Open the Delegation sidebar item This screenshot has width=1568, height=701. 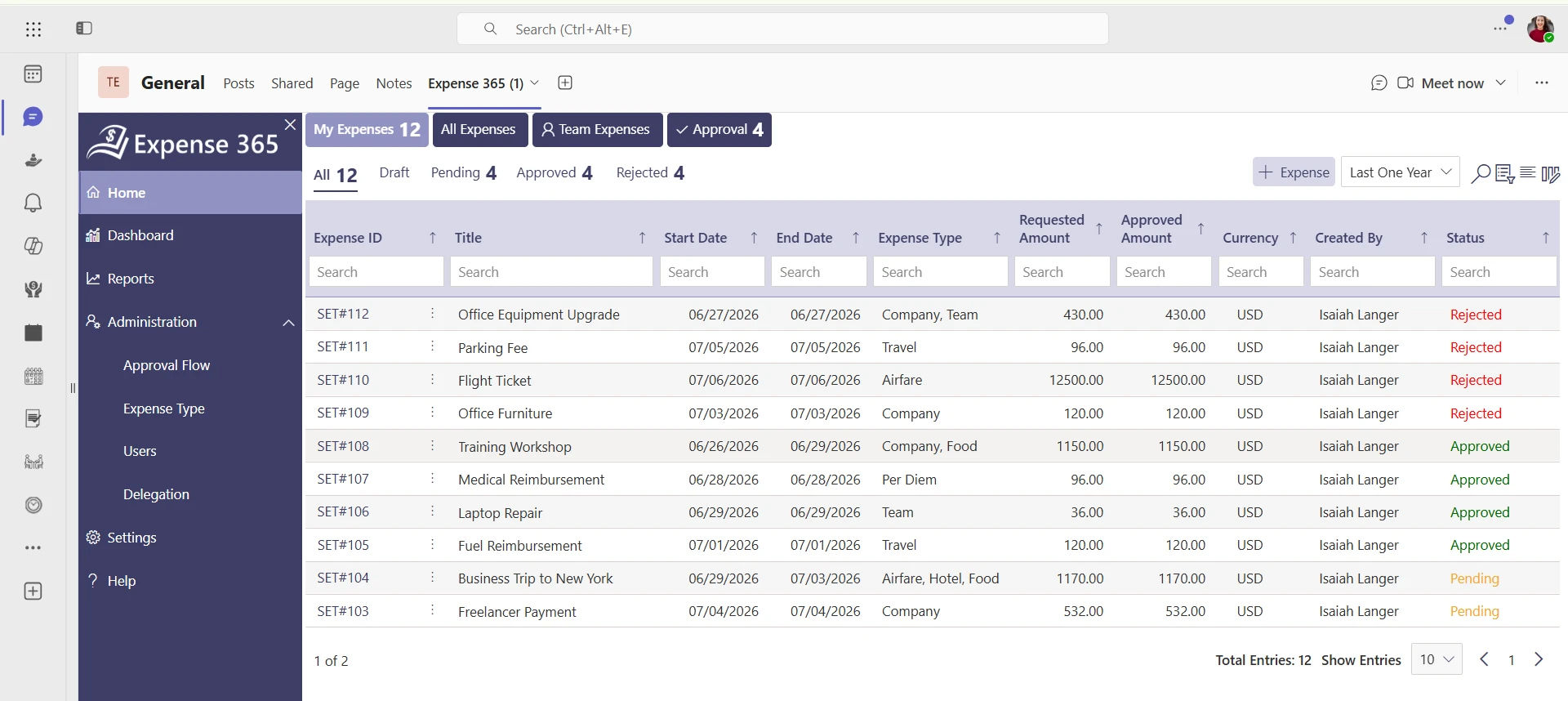coord(156,494)
